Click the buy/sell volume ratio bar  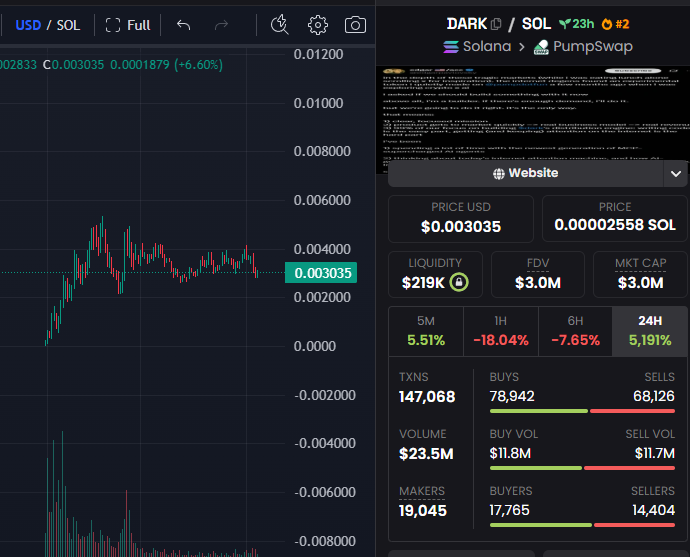[582, 468]
